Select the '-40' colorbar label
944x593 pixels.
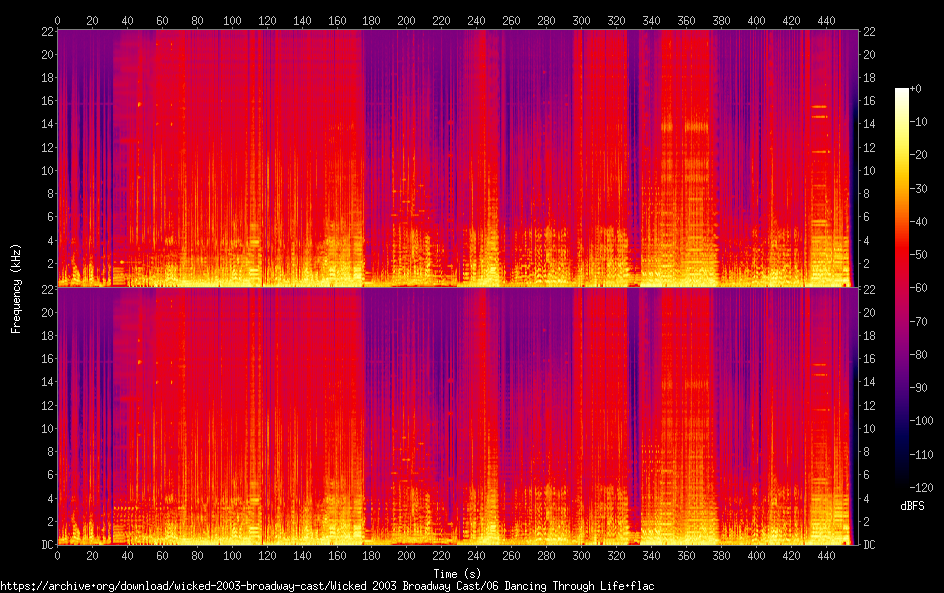click(x=918, y=222)
